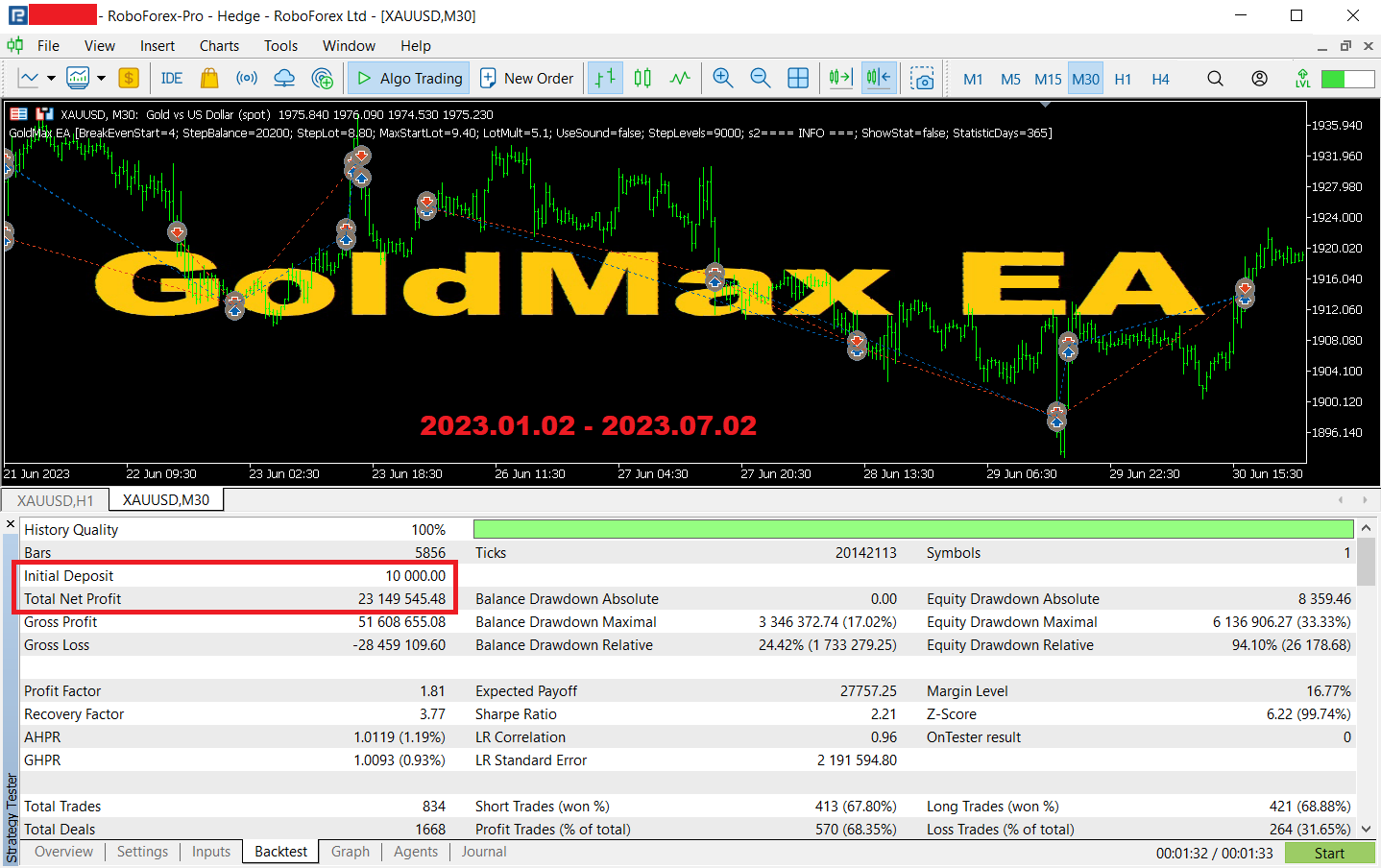Image resolution: width=1381 pixels, height=868 pixels.
Task: Select the H4 timeframe
Action: [1160, 80]
